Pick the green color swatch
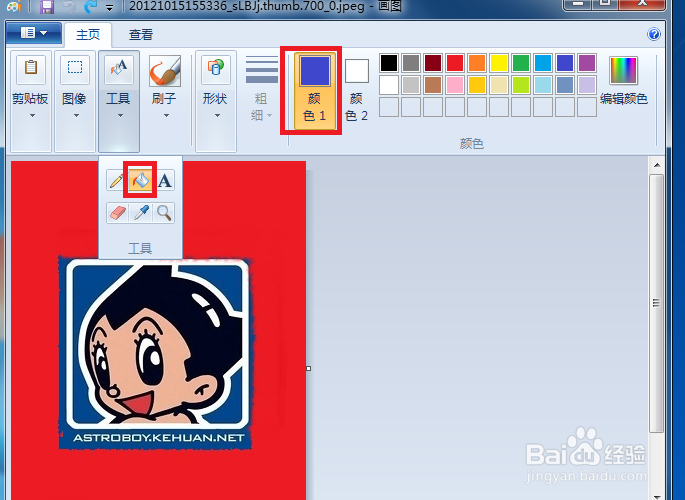The image size is (685, 500). [x=521, y=63]
